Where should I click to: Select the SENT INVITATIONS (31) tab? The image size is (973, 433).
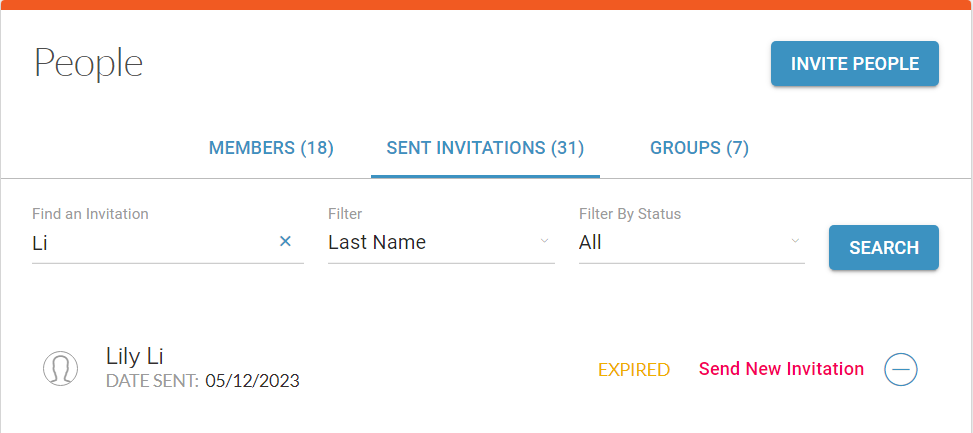[x=485, y=148]
